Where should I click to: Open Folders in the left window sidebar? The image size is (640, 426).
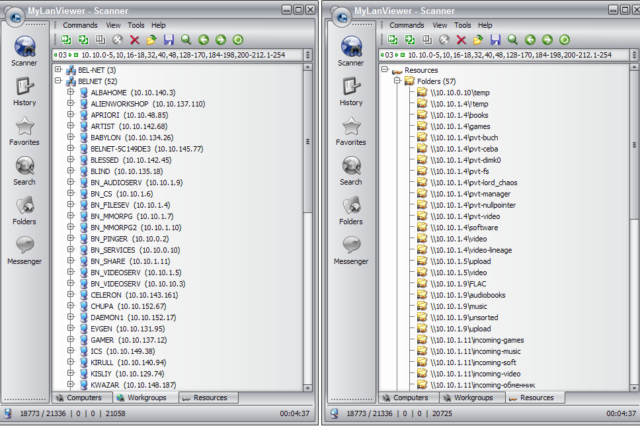point(24,210)
